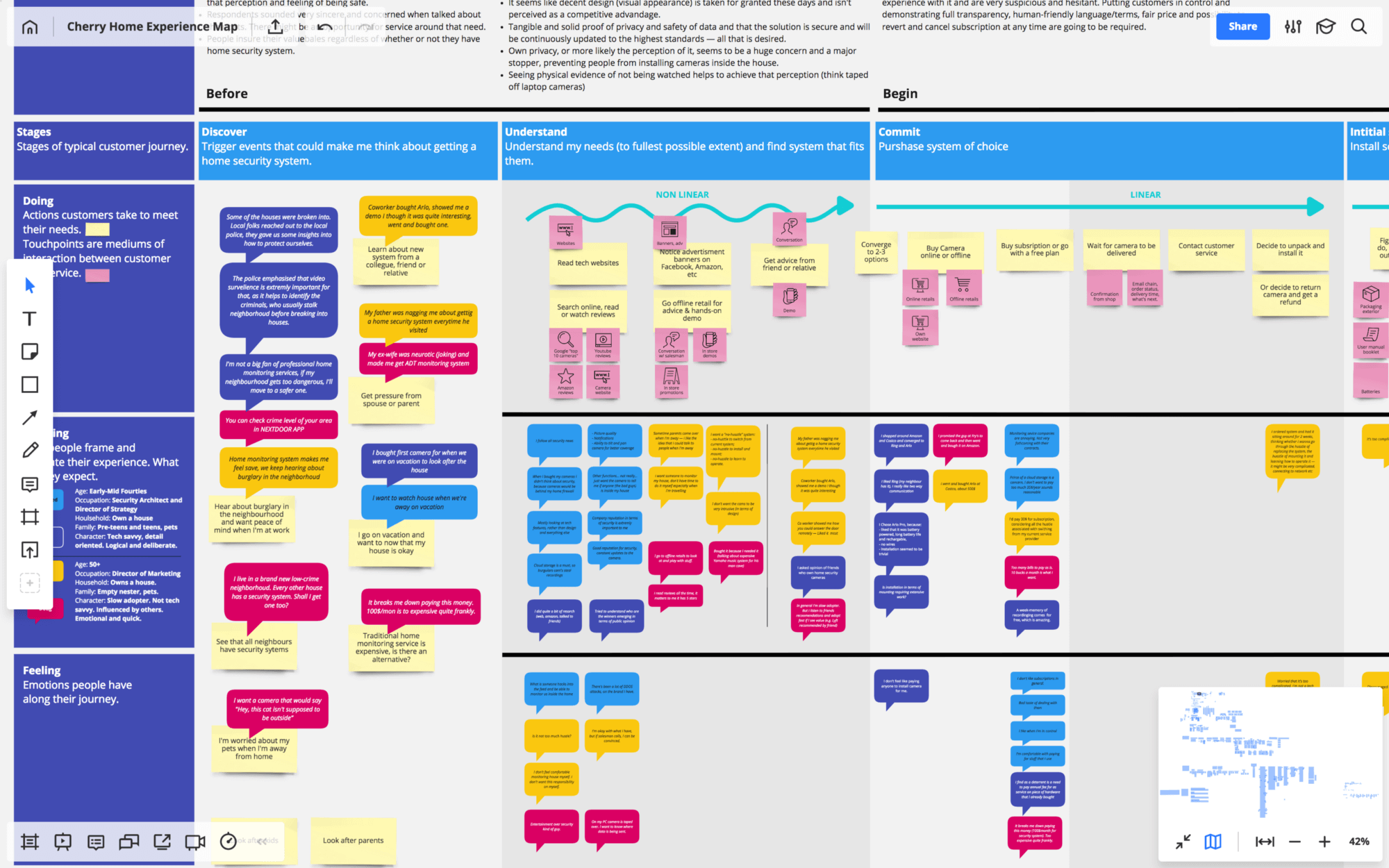Select the Commit stage header

1109,151
